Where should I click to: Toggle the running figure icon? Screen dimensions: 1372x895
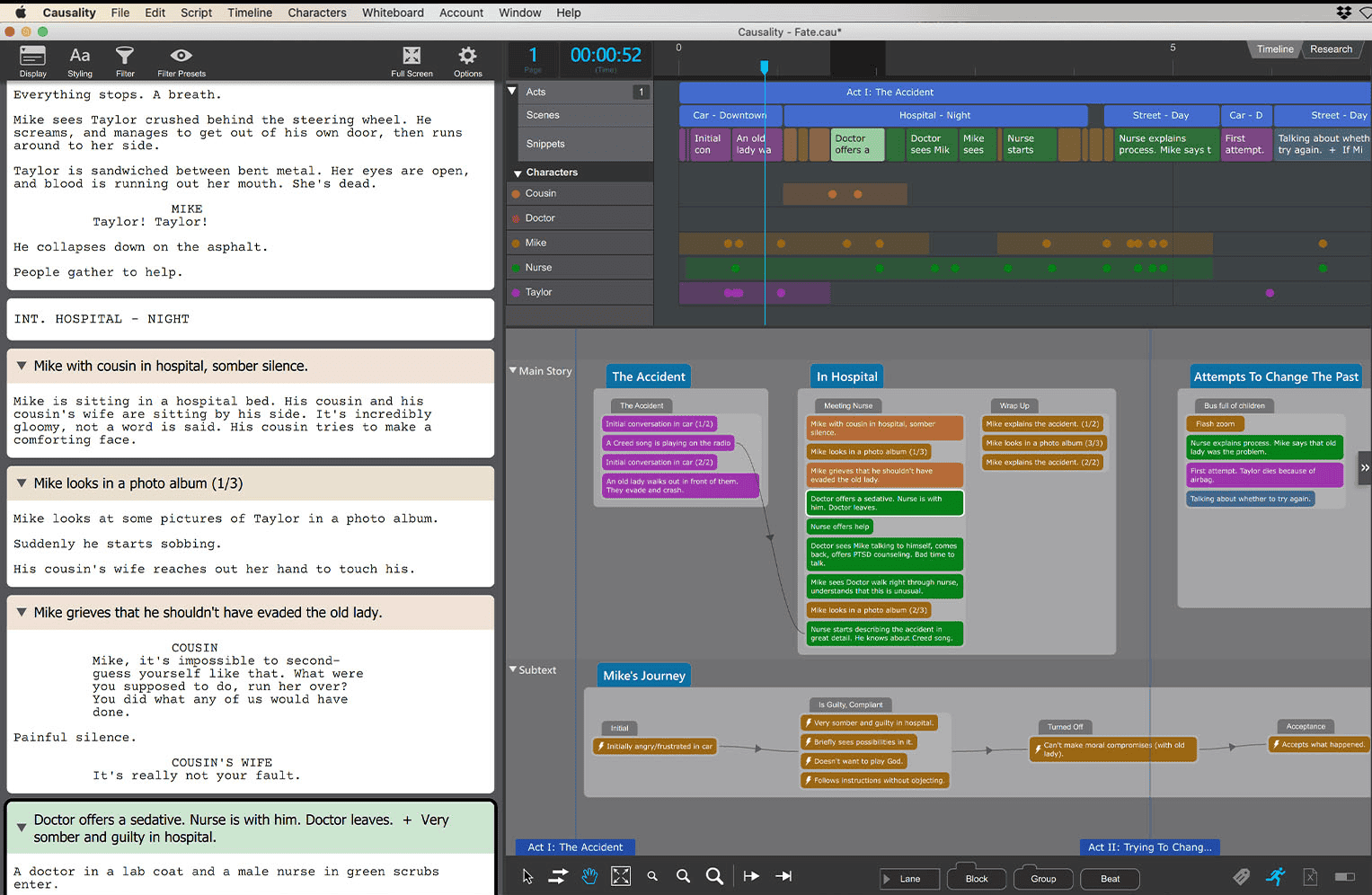click(x=1276, y=877)
